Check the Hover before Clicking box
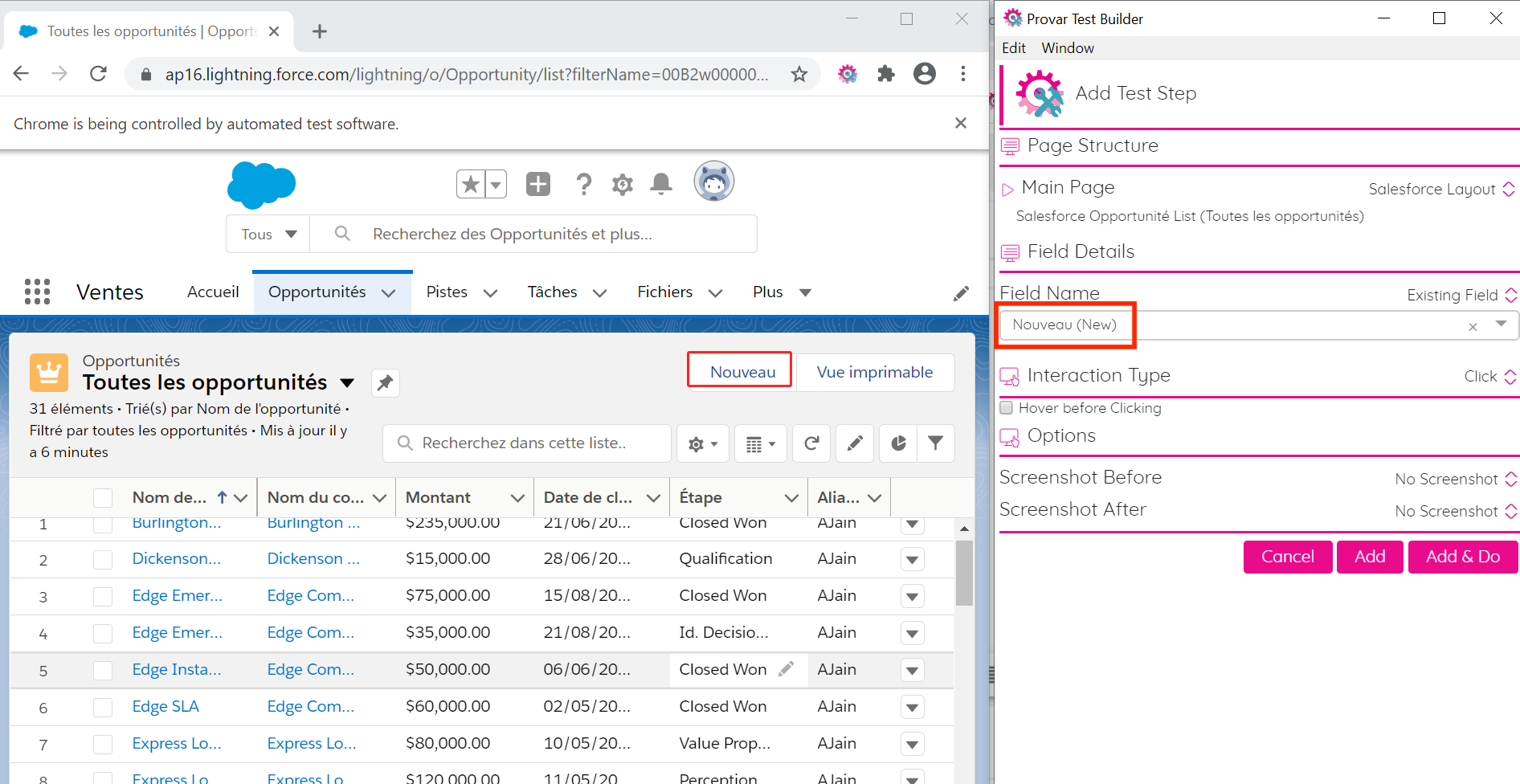 [1006, 407]
